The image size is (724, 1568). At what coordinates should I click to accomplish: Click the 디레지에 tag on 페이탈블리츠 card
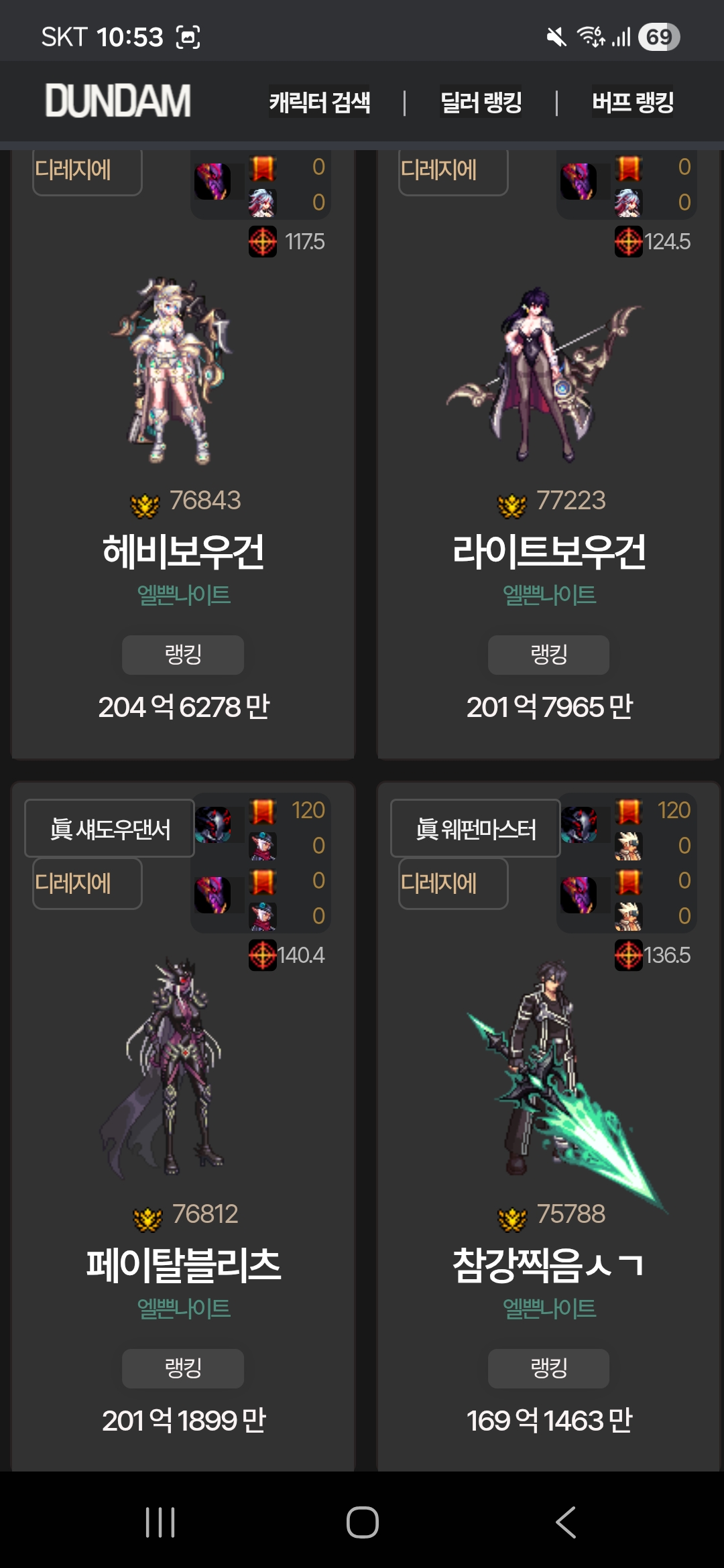click(87, 884)
